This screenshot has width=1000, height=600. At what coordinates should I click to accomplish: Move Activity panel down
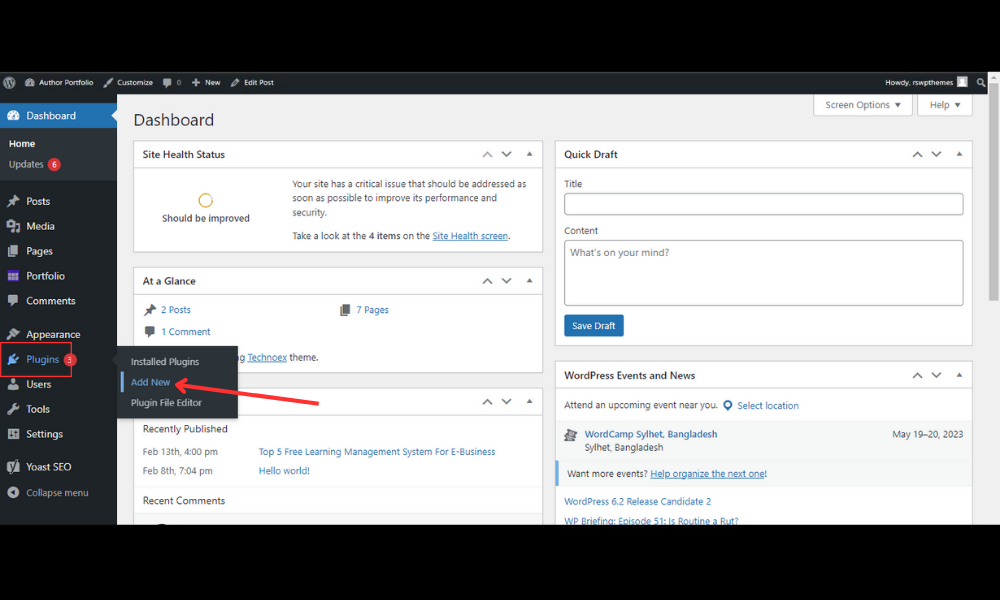point(506,402)
